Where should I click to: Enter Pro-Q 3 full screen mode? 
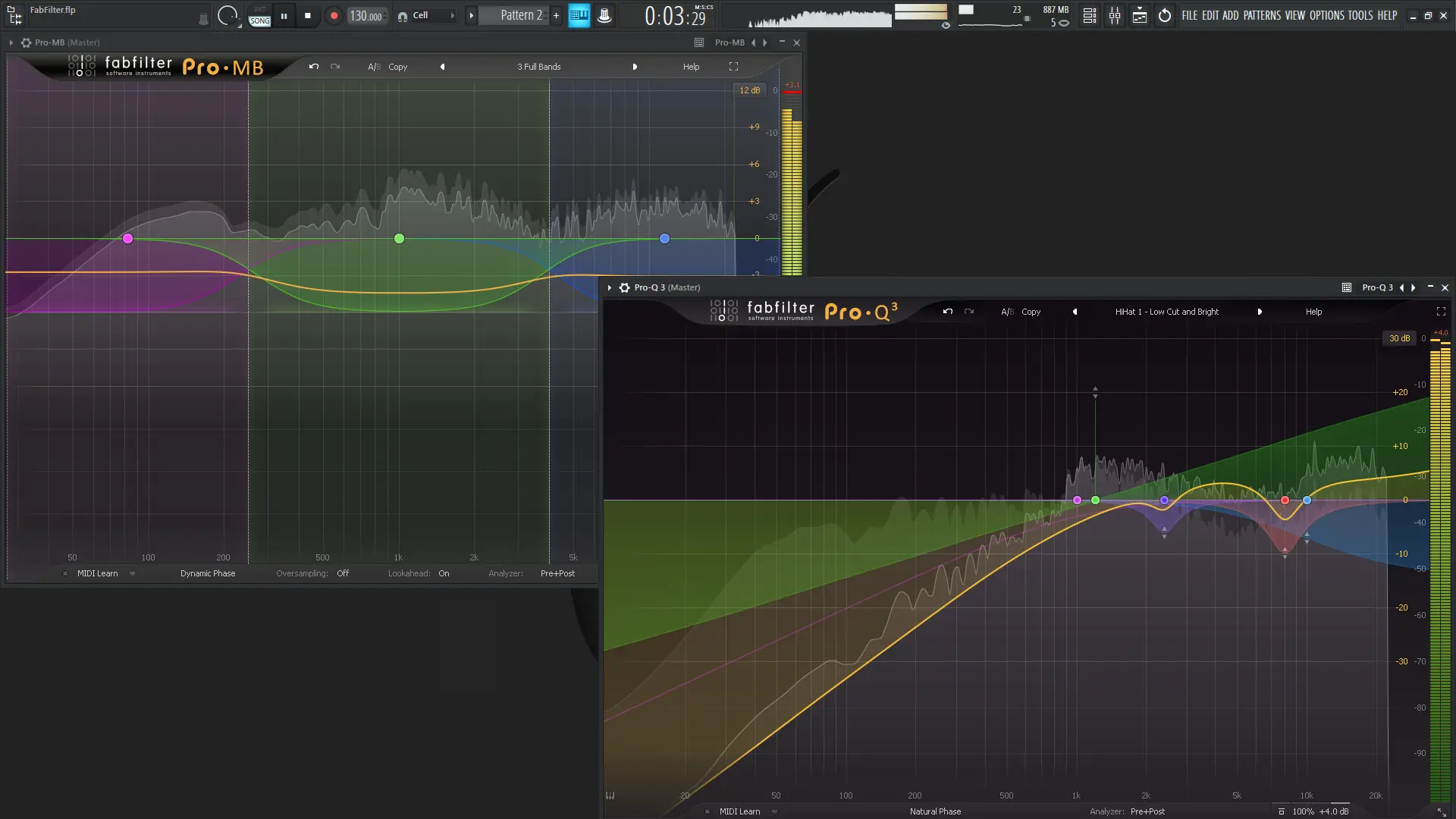point(1441,312)
